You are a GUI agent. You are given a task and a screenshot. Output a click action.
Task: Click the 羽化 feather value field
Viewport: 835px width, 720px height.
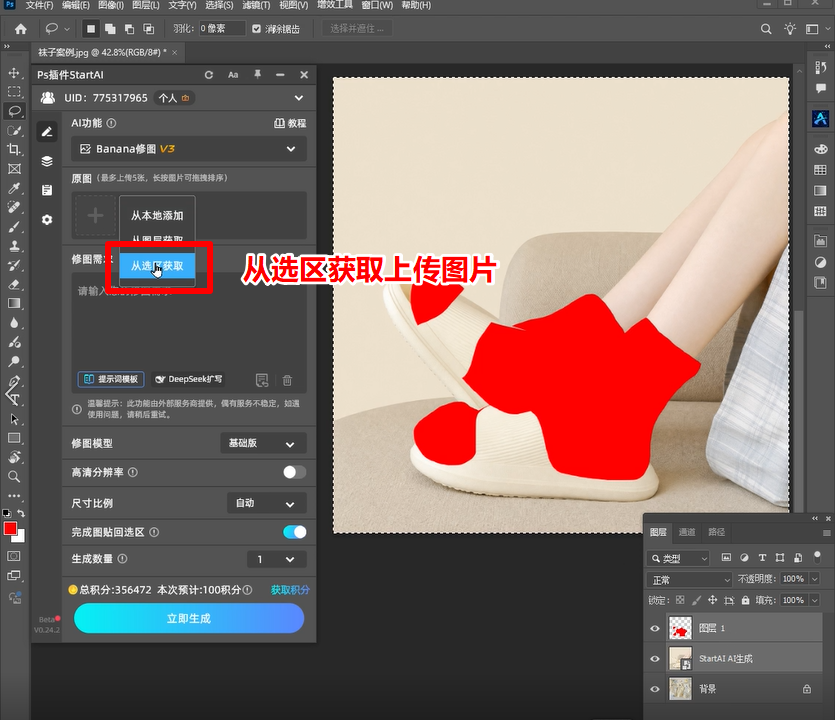222,29
